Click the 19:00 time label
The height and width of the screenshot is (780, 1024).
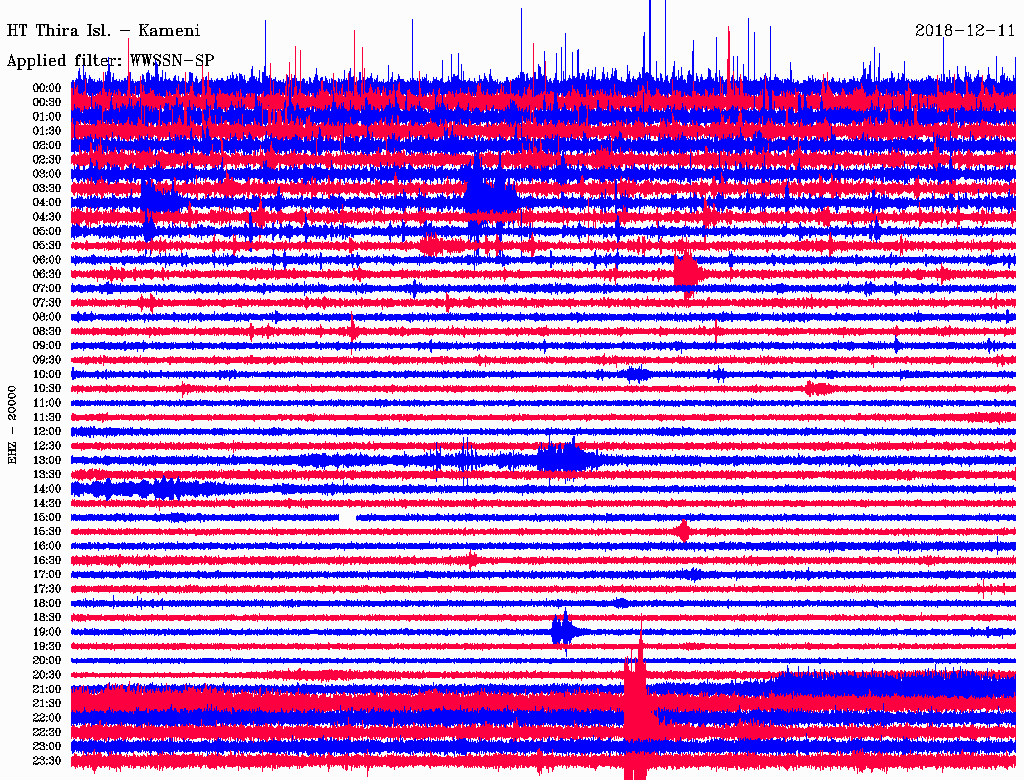pos(47,632)
